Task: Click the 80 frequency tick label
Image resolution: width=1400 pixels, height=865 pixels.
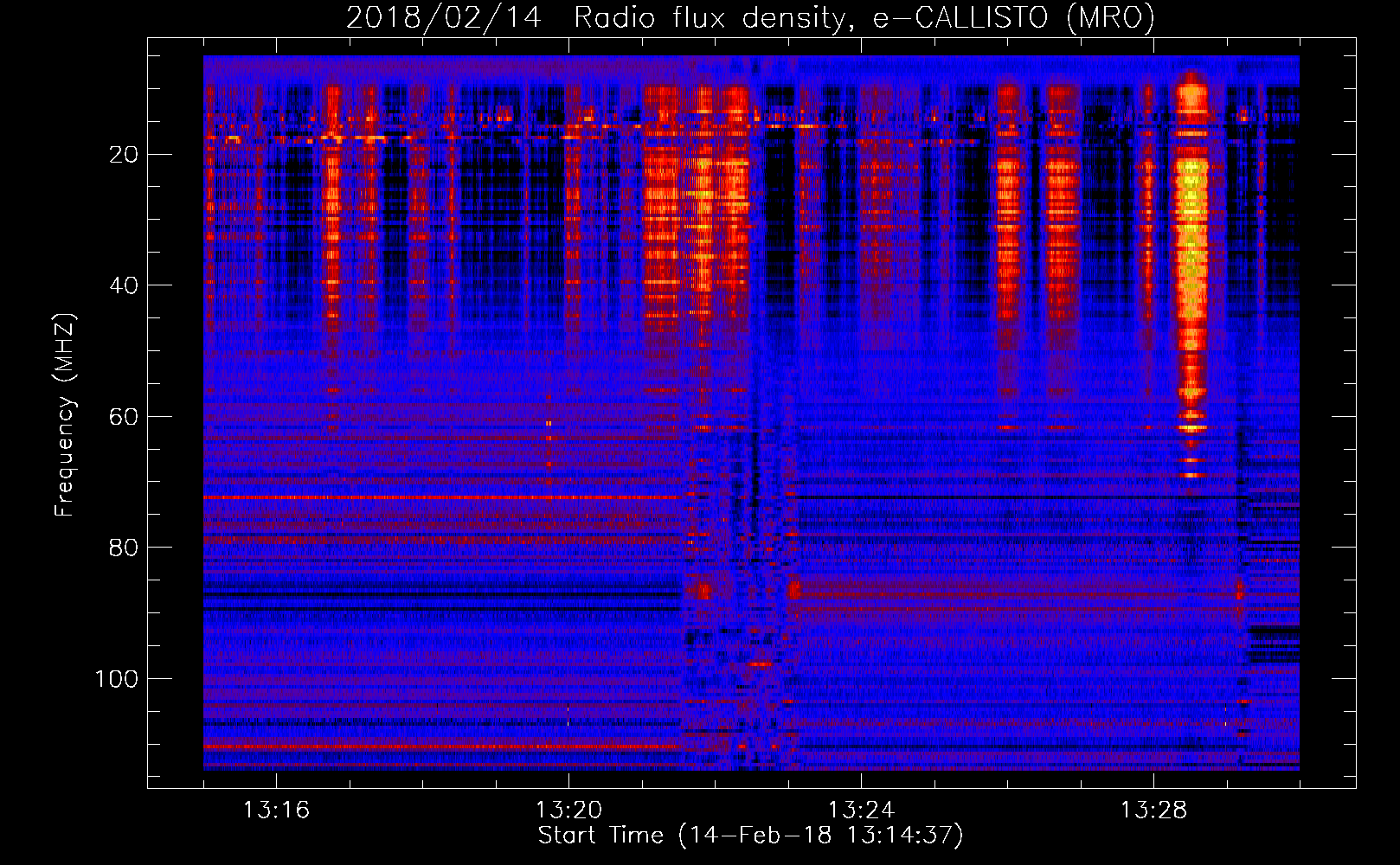Action: (125, 548)
